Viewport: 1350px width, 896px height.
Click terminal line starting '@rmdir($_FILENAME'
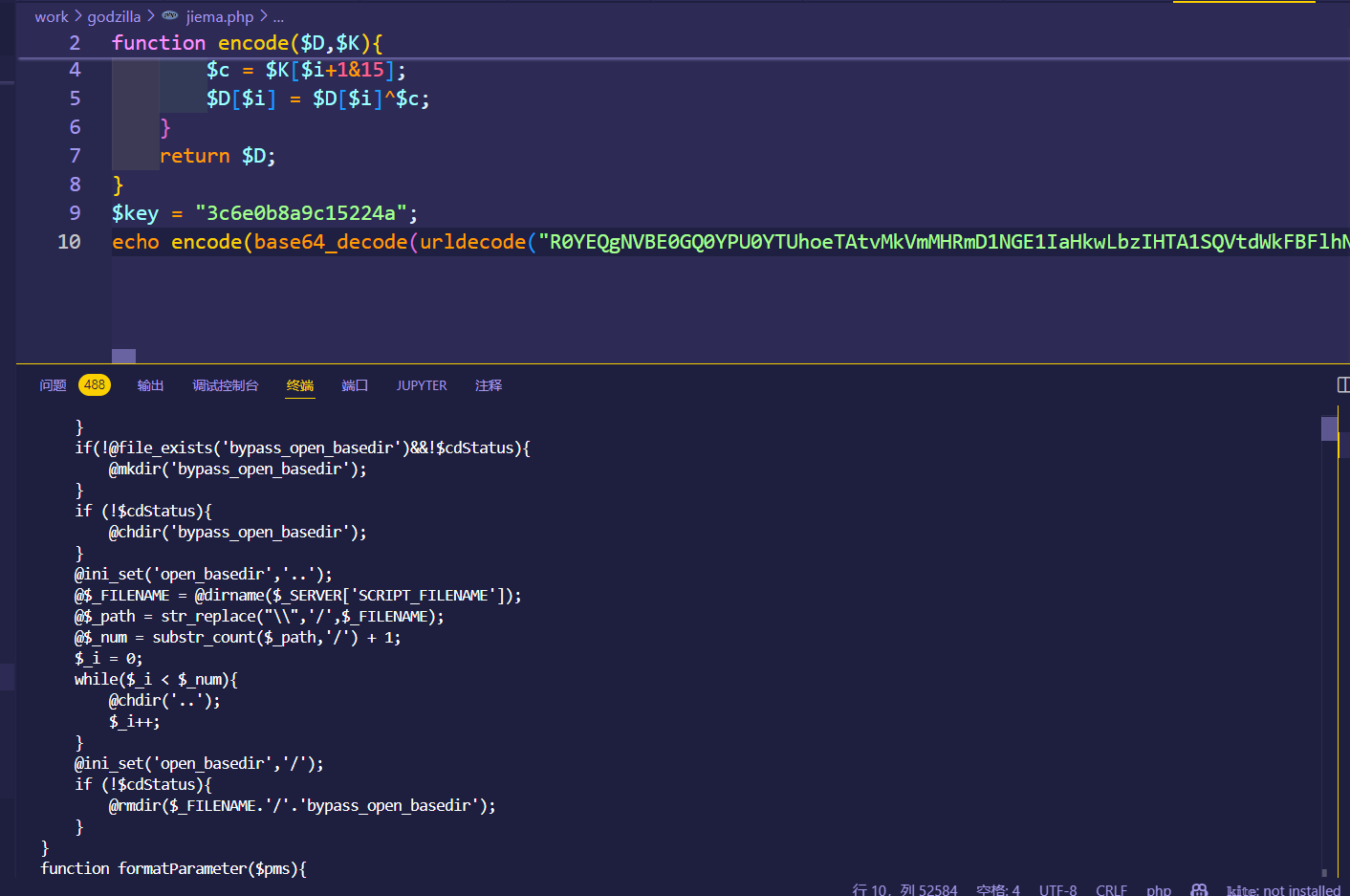[x=302, y=805]
